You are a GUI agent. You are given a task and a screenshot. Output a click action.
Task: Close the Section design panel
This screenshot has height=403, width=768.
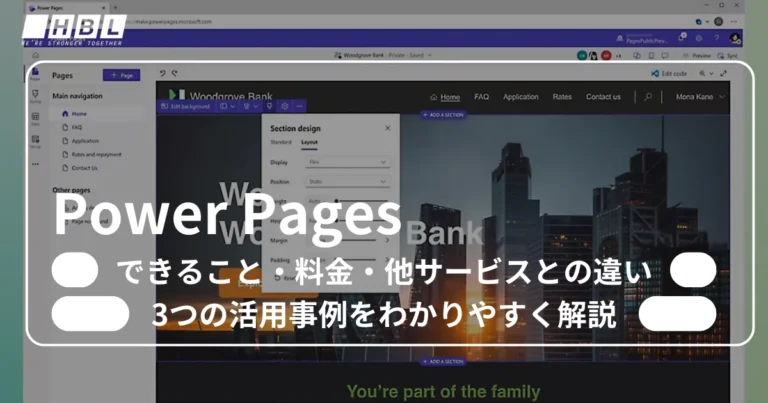click(x=388, y=128)
